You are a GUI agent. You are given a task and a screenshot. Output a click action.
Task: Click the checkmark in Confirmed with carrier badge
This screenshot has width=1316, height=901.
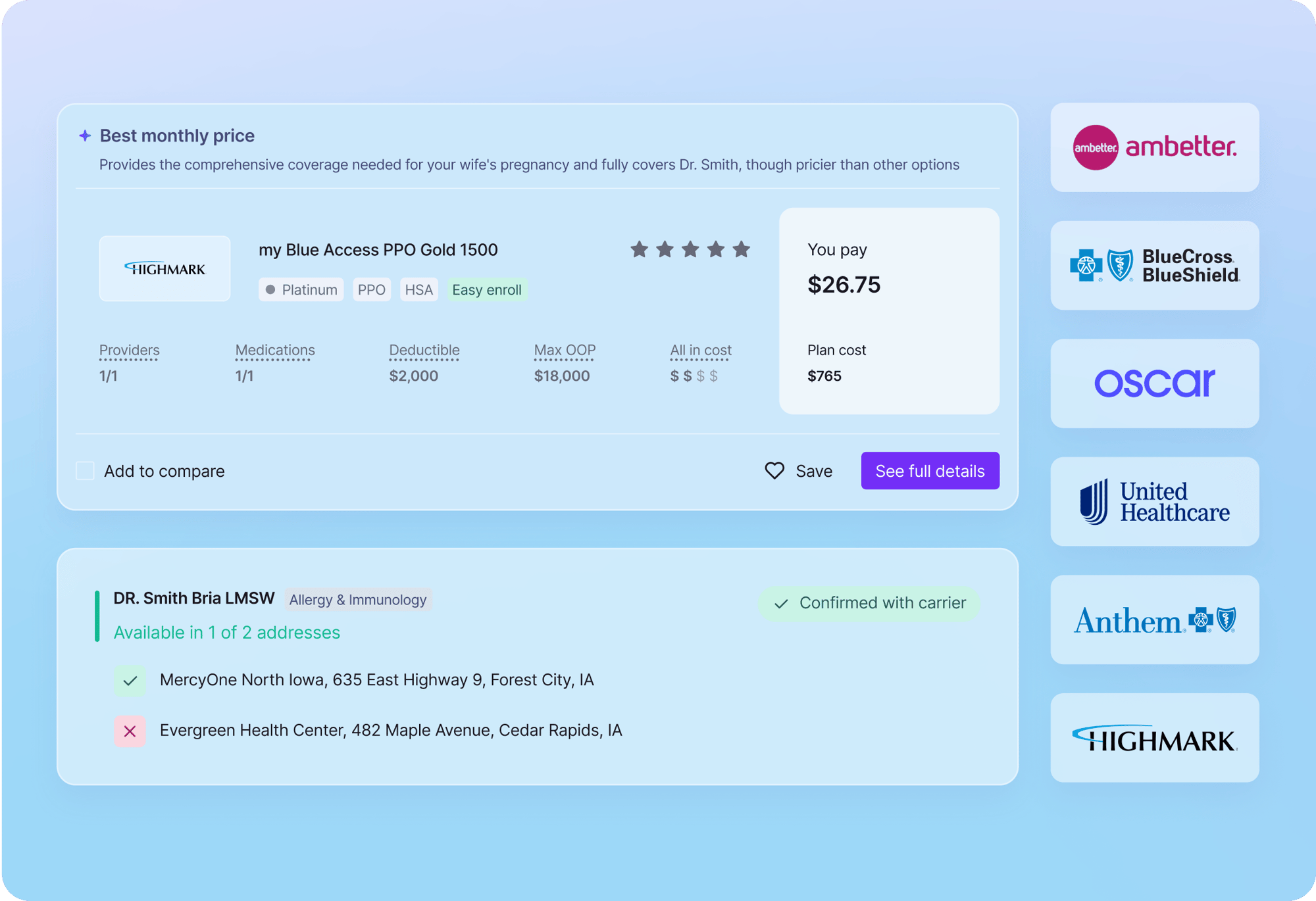pyautogui.click(x=781, y=604)
